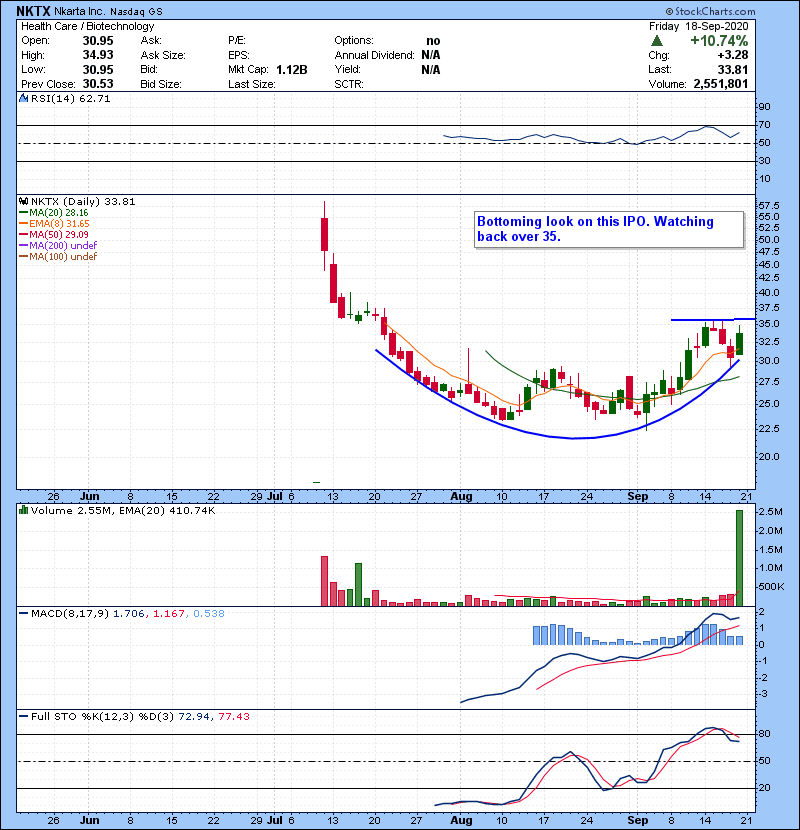Click the Annual Dividend value 'N/A'
This screenshot has height=830, width=800.
click(x=431, y=55)
